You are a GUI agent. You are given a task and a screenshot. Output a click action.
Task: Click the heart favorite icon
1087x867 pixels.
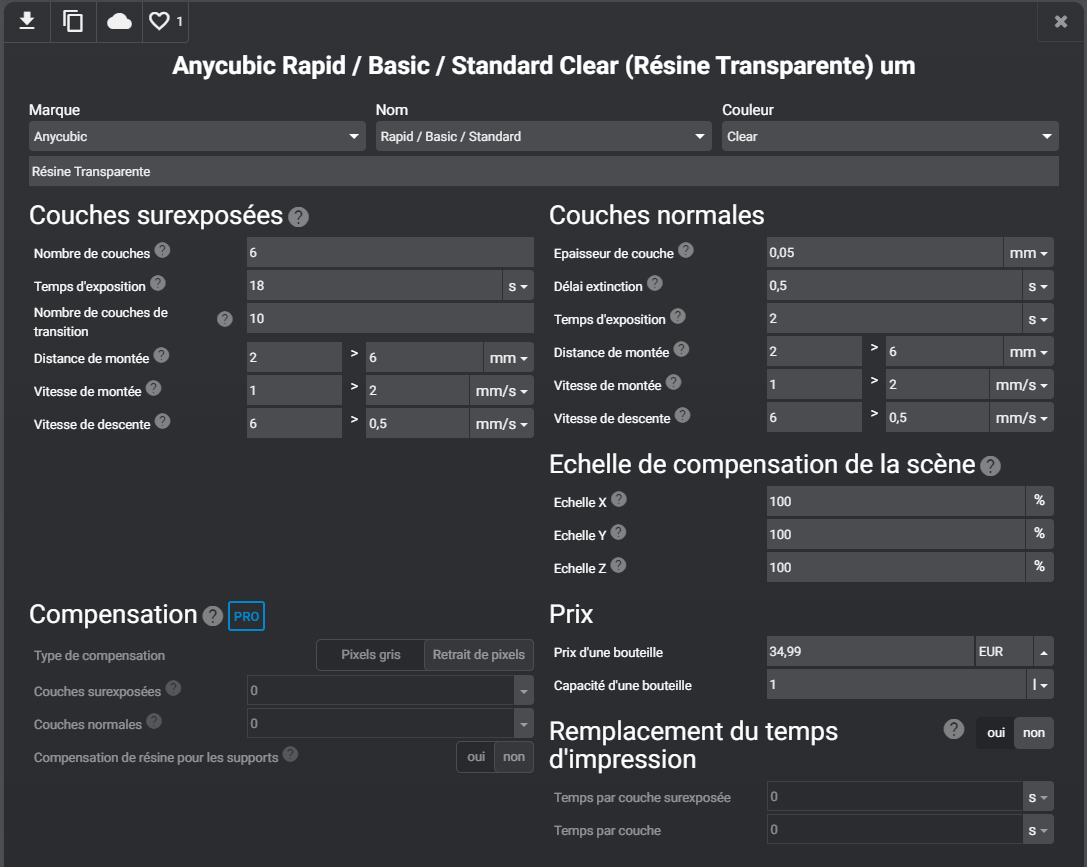pos(160,21)
